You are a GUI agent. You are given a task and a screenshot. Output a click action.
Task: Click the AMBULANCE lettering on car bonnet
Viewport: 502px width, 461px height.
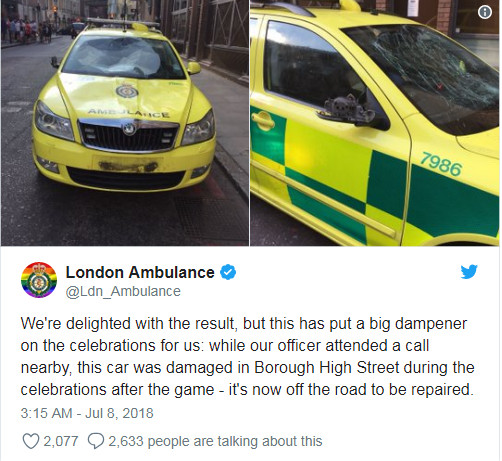tap(129, 113)
